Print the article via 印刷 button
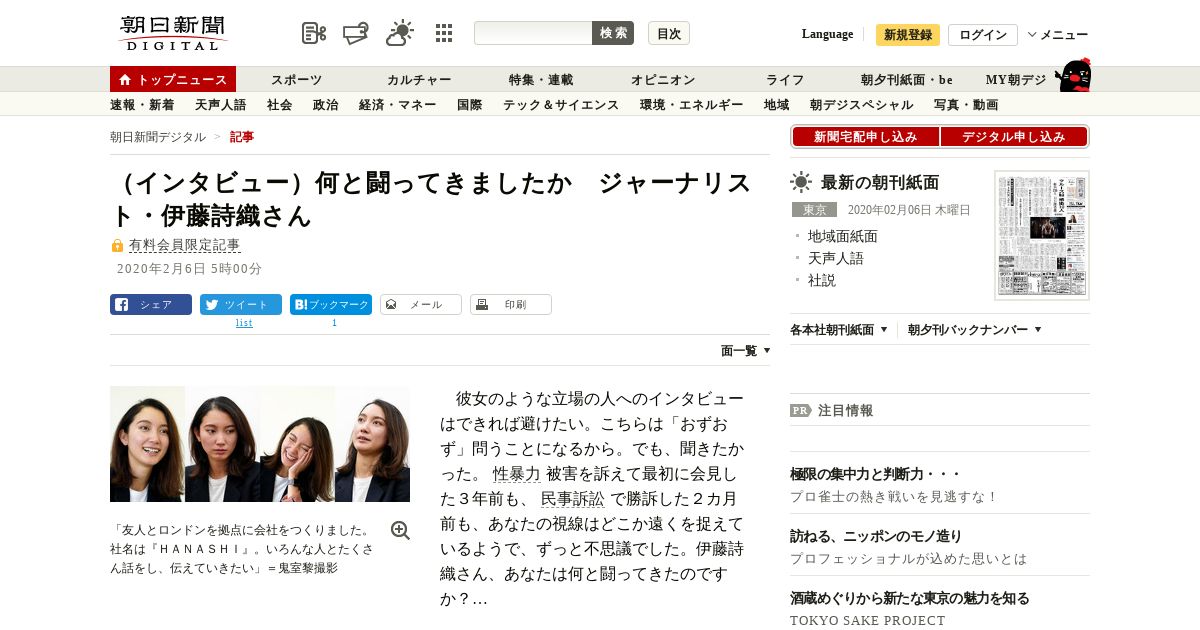 pyautogui.click(x=511, y=305)
